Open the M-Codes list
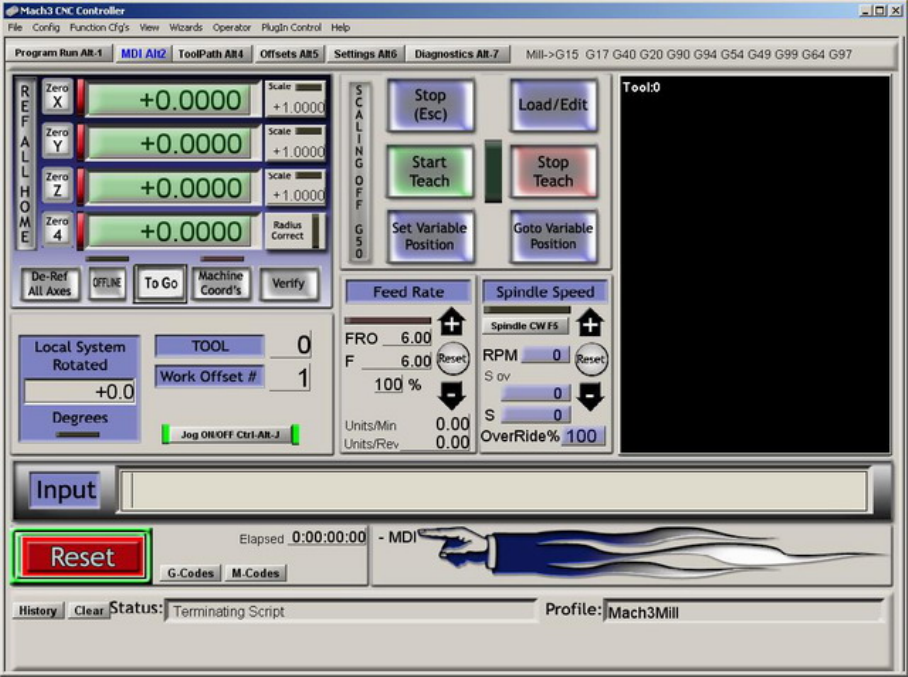The width and height of the screenshot is (908, 677). (255, 573)
